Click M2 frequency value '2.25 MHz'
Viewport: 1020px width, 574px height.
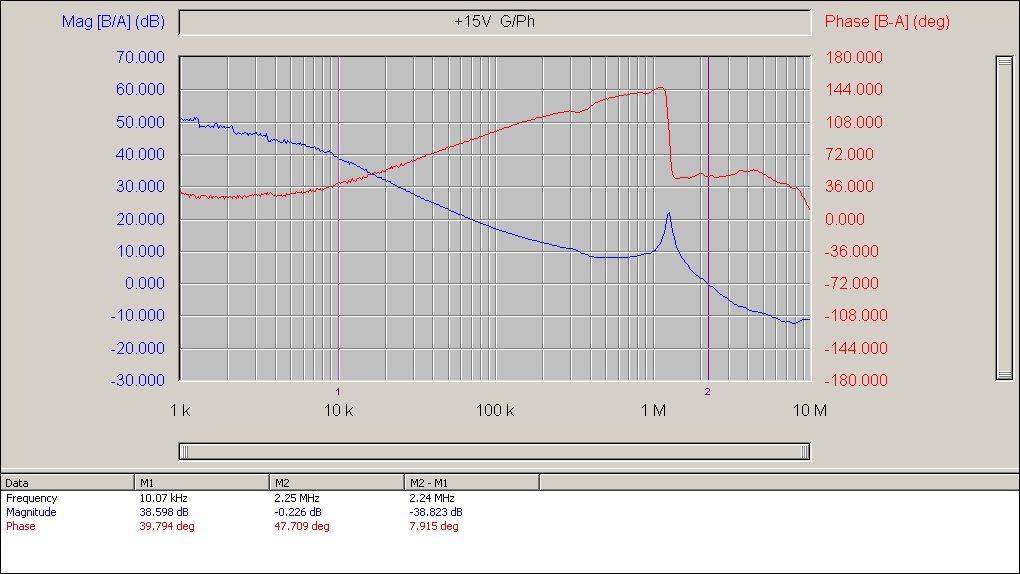coord(297,499)
